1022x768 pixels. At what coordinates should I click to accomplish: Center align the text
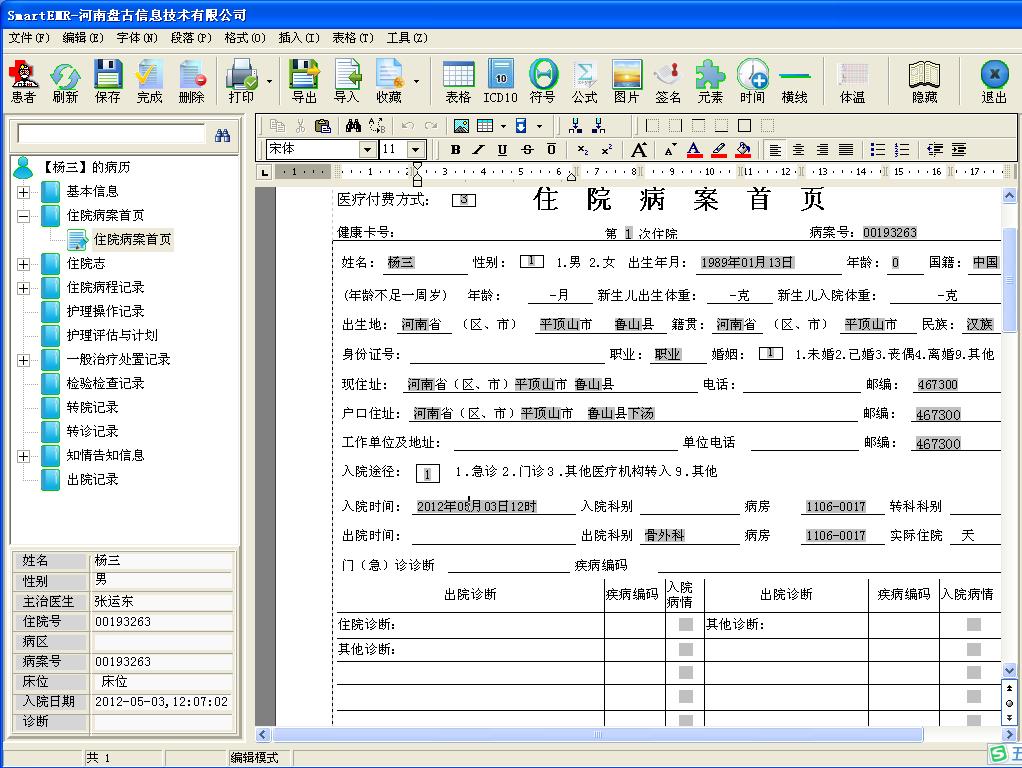[x=798, y=150]
